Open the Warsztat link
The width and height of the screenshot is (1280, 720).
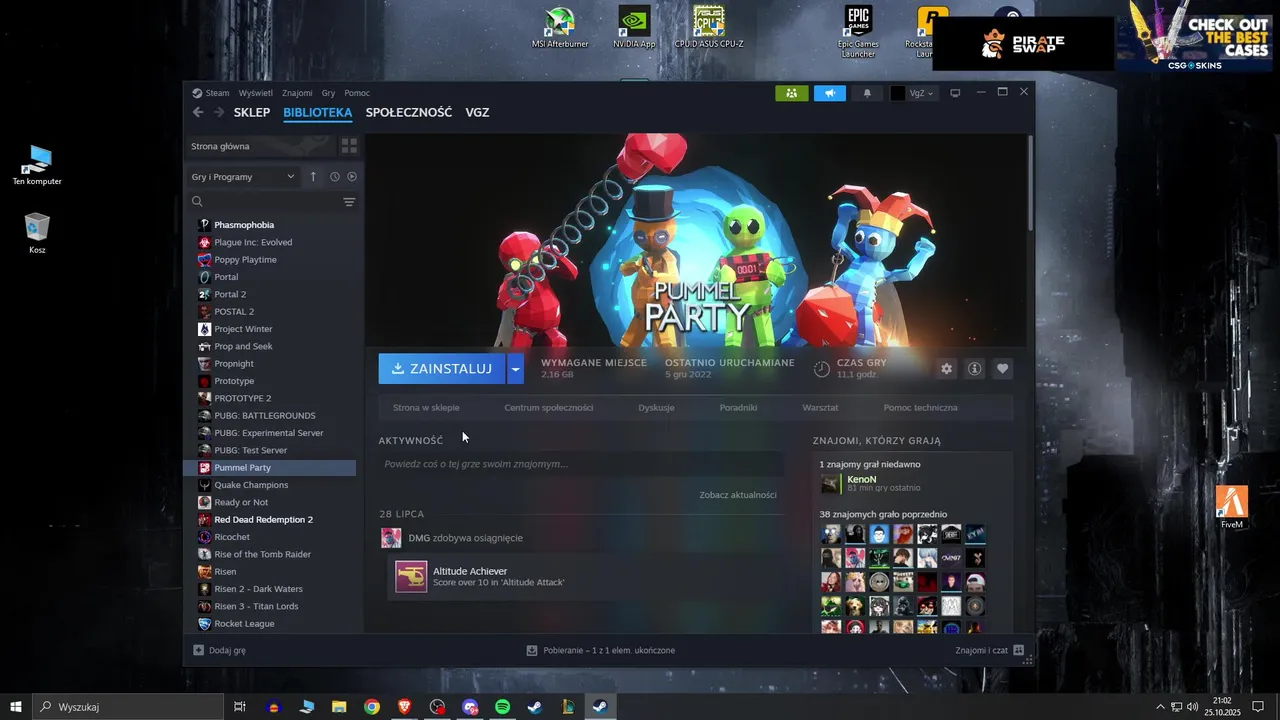[x=820, y=408]
